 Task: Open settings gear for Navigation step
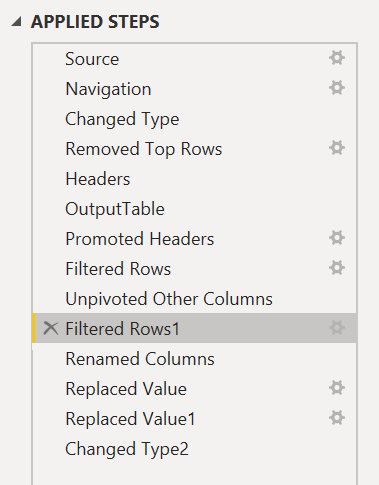337,88
